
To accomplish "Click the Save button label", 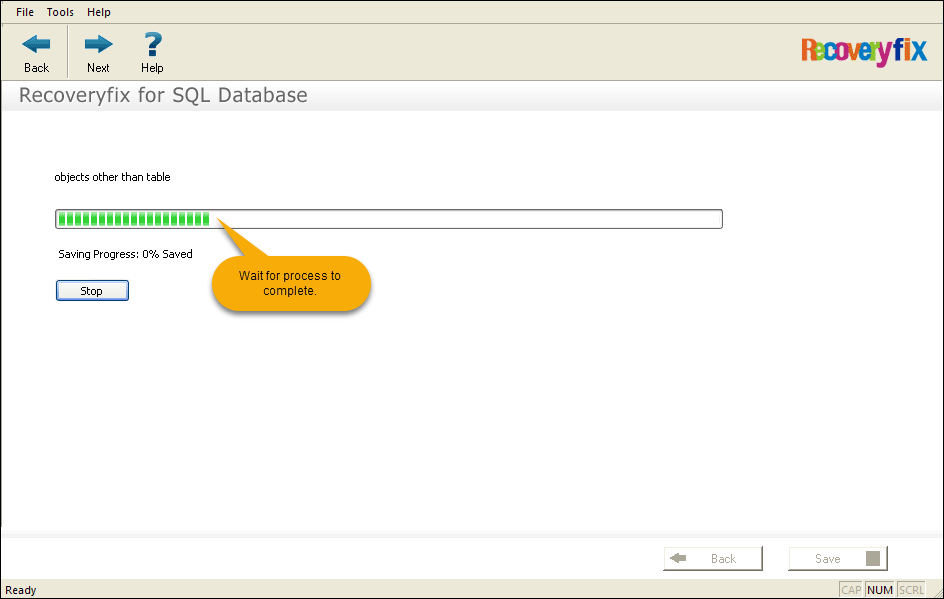I will (x=828, y=559).
